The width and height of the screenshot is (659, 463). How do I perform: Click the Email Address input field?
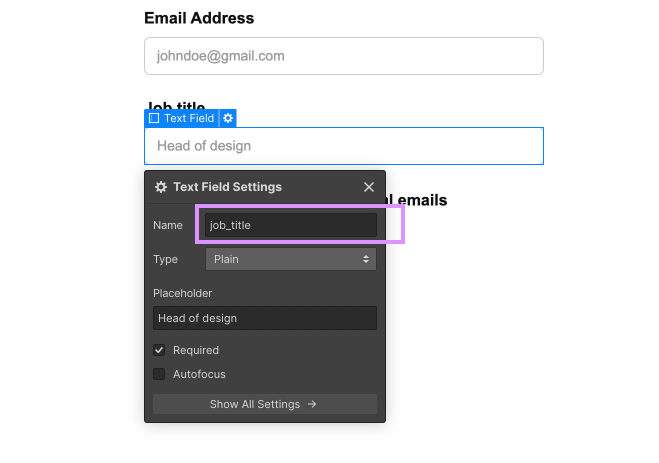(343, 56)
